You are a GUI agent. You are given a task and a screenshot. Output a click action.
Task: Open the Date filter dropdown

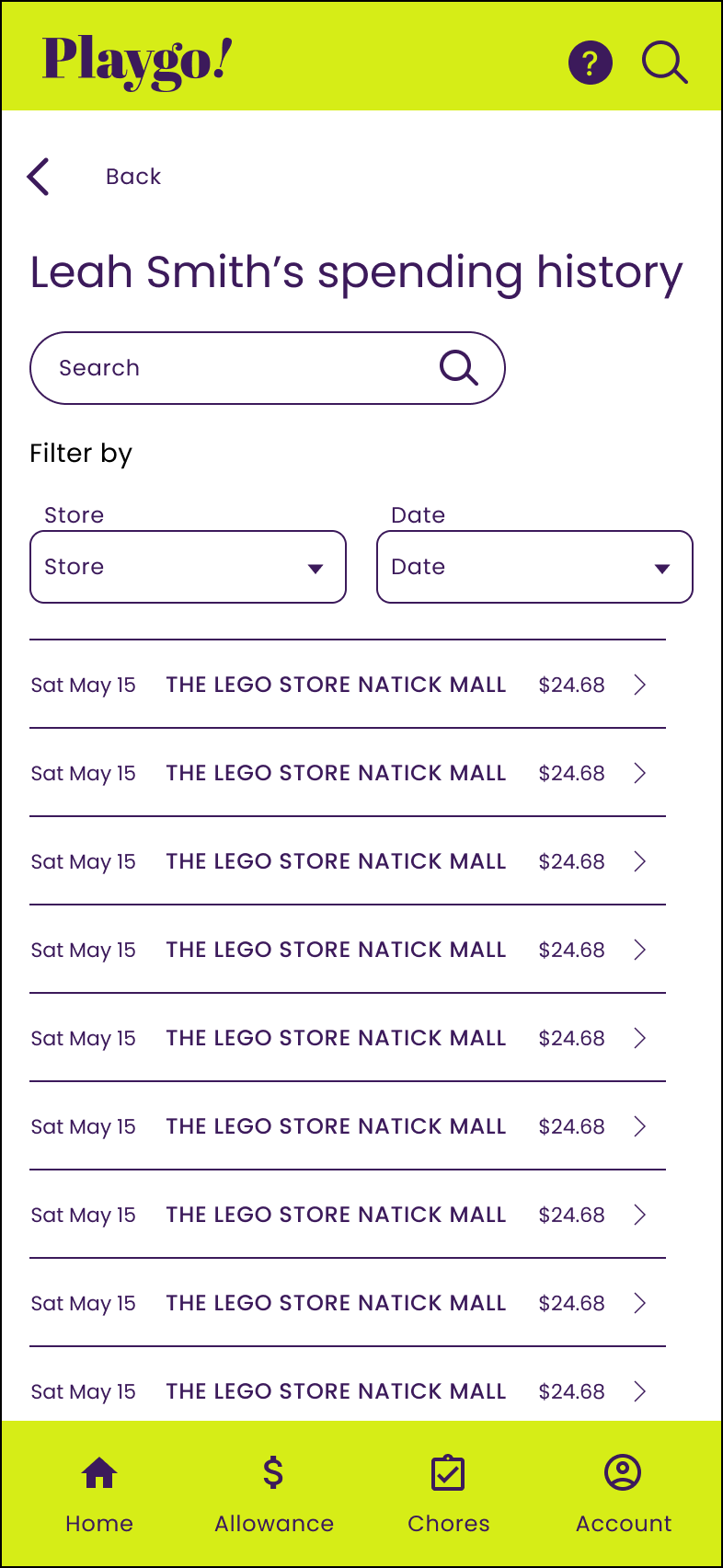534,567
